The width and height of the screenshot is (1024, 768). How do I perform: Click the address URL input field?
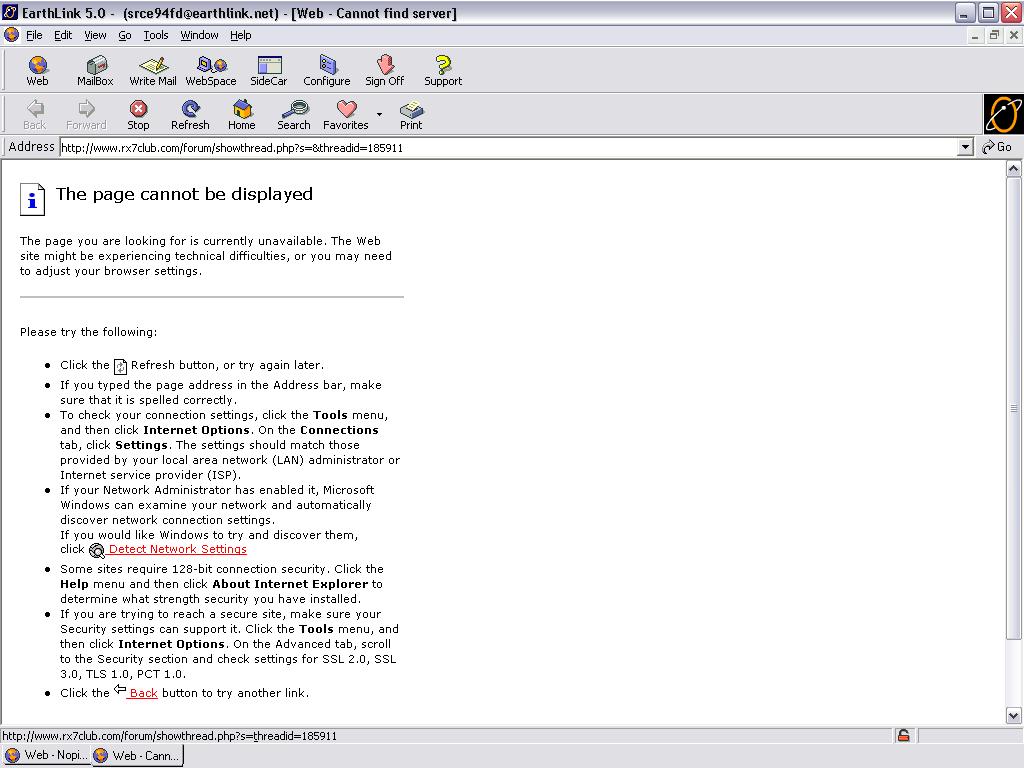point(500,147)
